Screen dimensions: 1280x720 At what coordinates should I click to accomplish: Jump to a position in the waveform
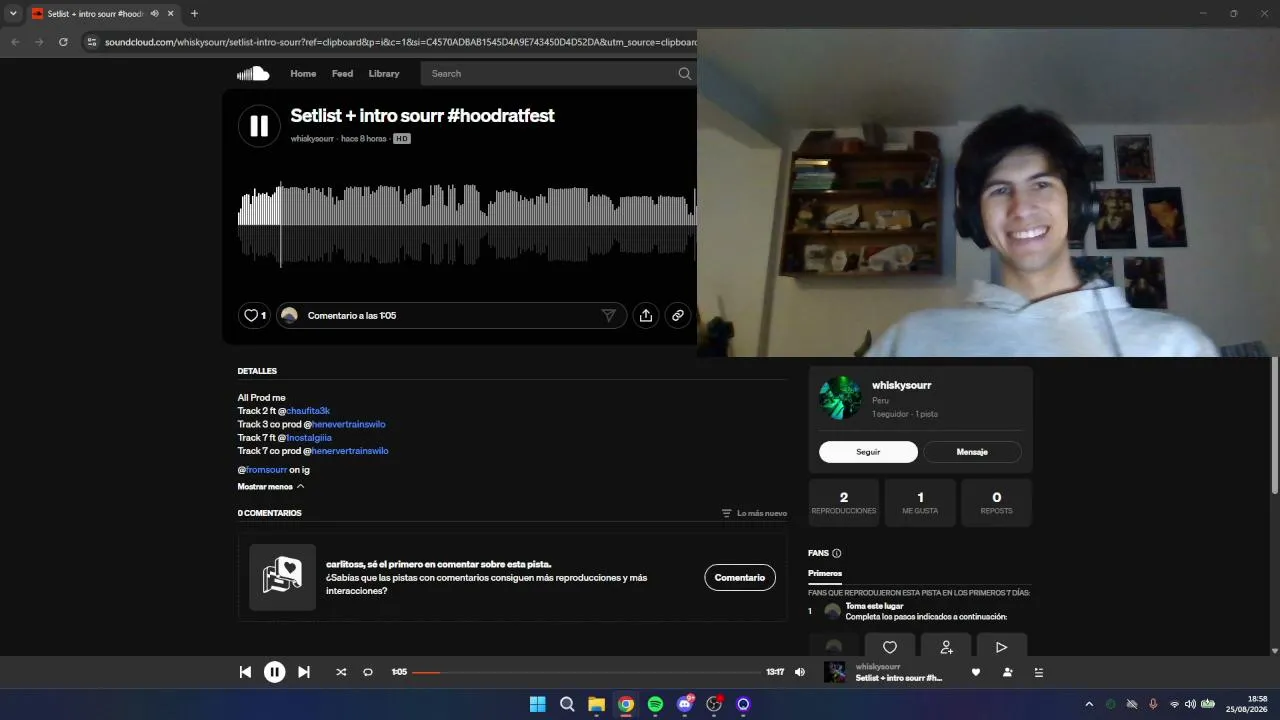(x=467, y=225)
